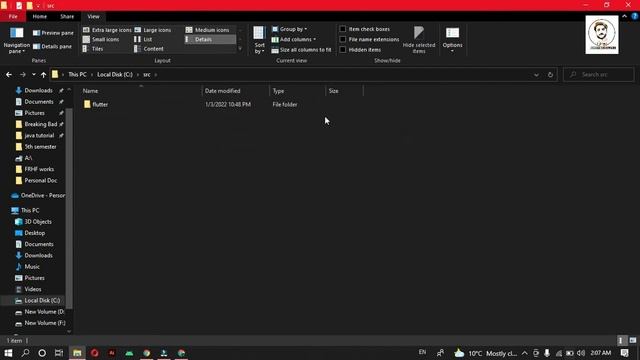Open taskbar Search

coord(25,353)
